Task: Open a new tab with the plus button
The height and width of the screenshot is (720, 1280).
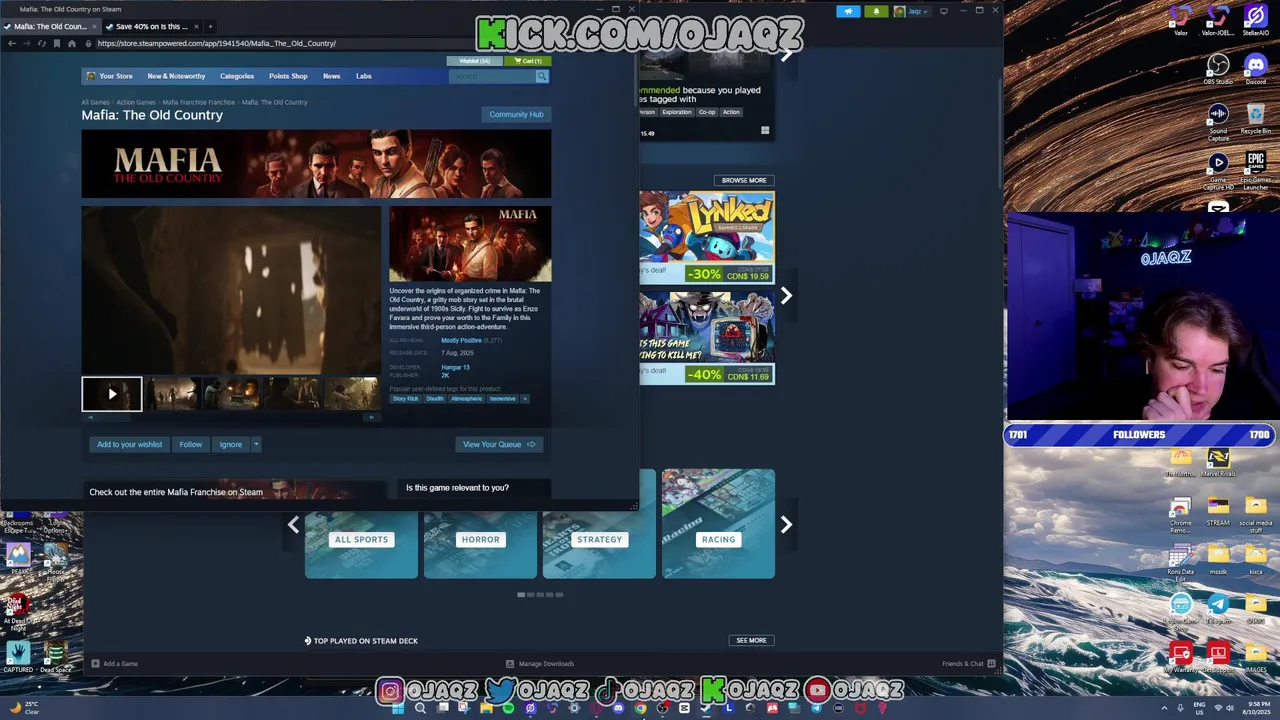Action: click(x=210, y=26)
